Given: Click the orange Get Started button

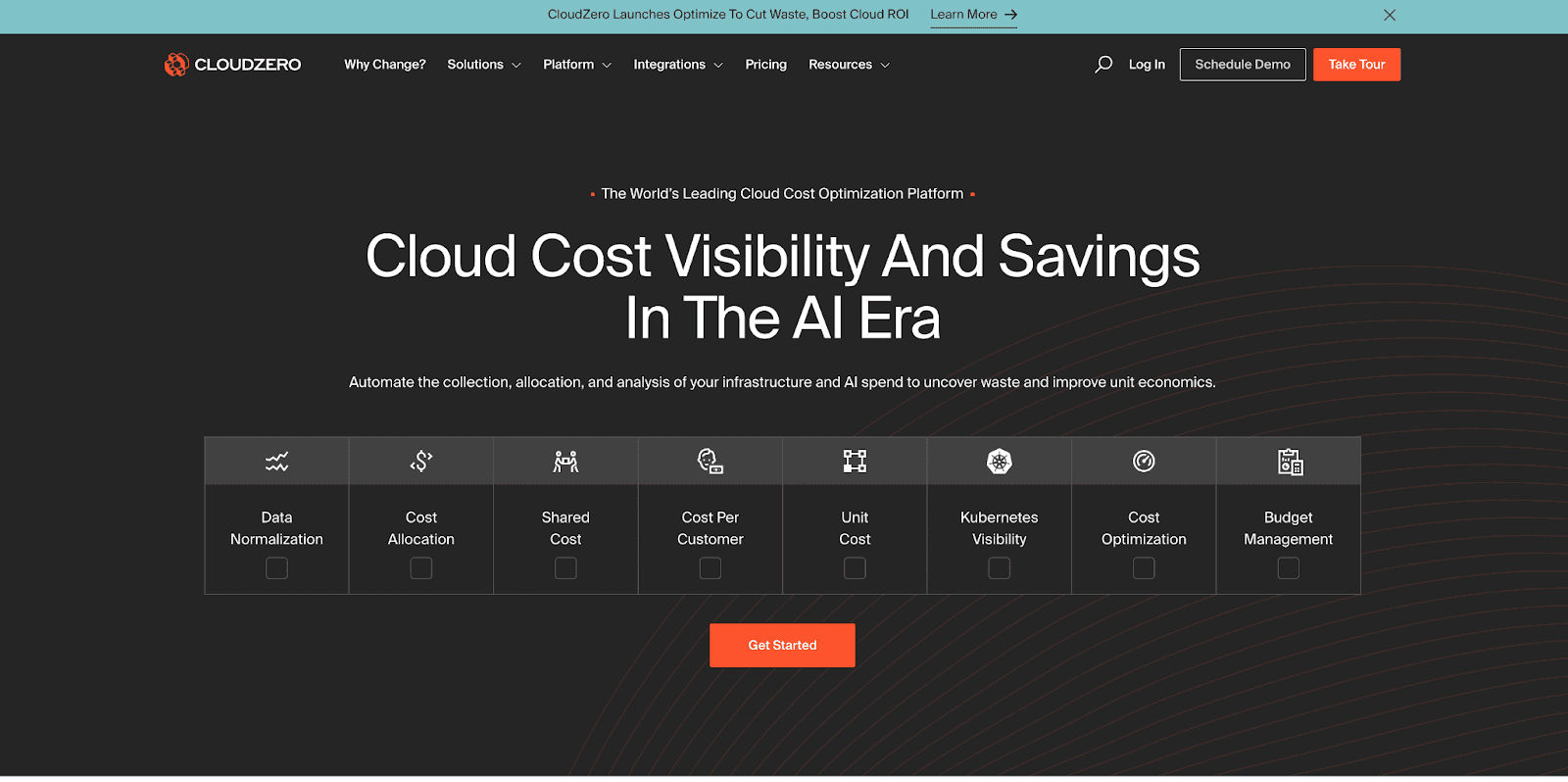Looking at the screenshot, I should pos(782,646).
